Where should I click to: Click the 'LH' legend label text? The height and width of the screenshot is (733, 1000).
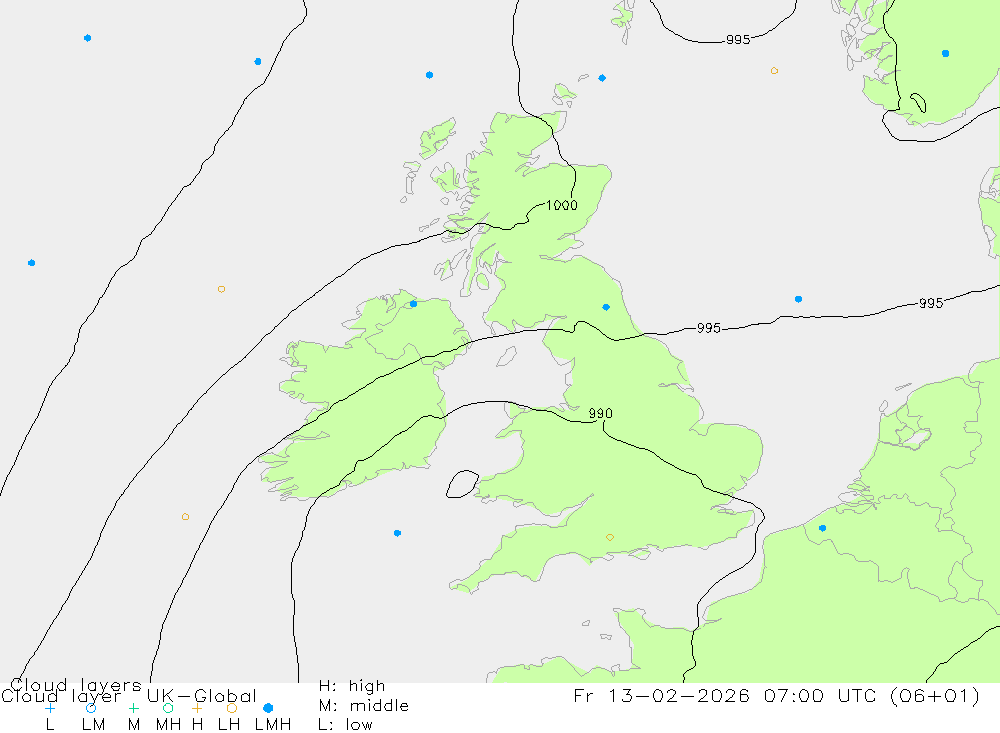coord(228,725)
